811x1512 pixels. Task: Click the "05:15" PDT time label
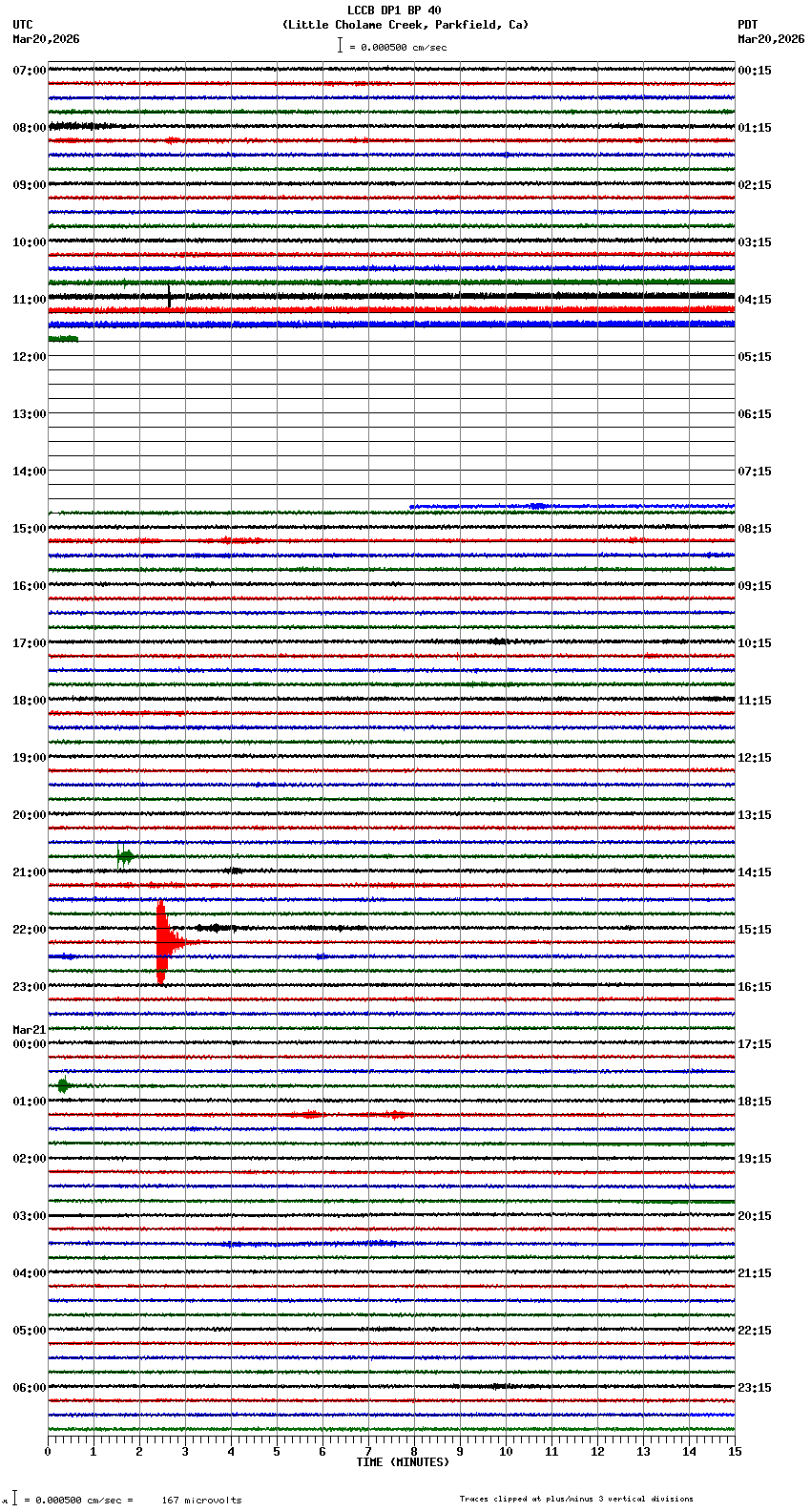pos(755,357)
